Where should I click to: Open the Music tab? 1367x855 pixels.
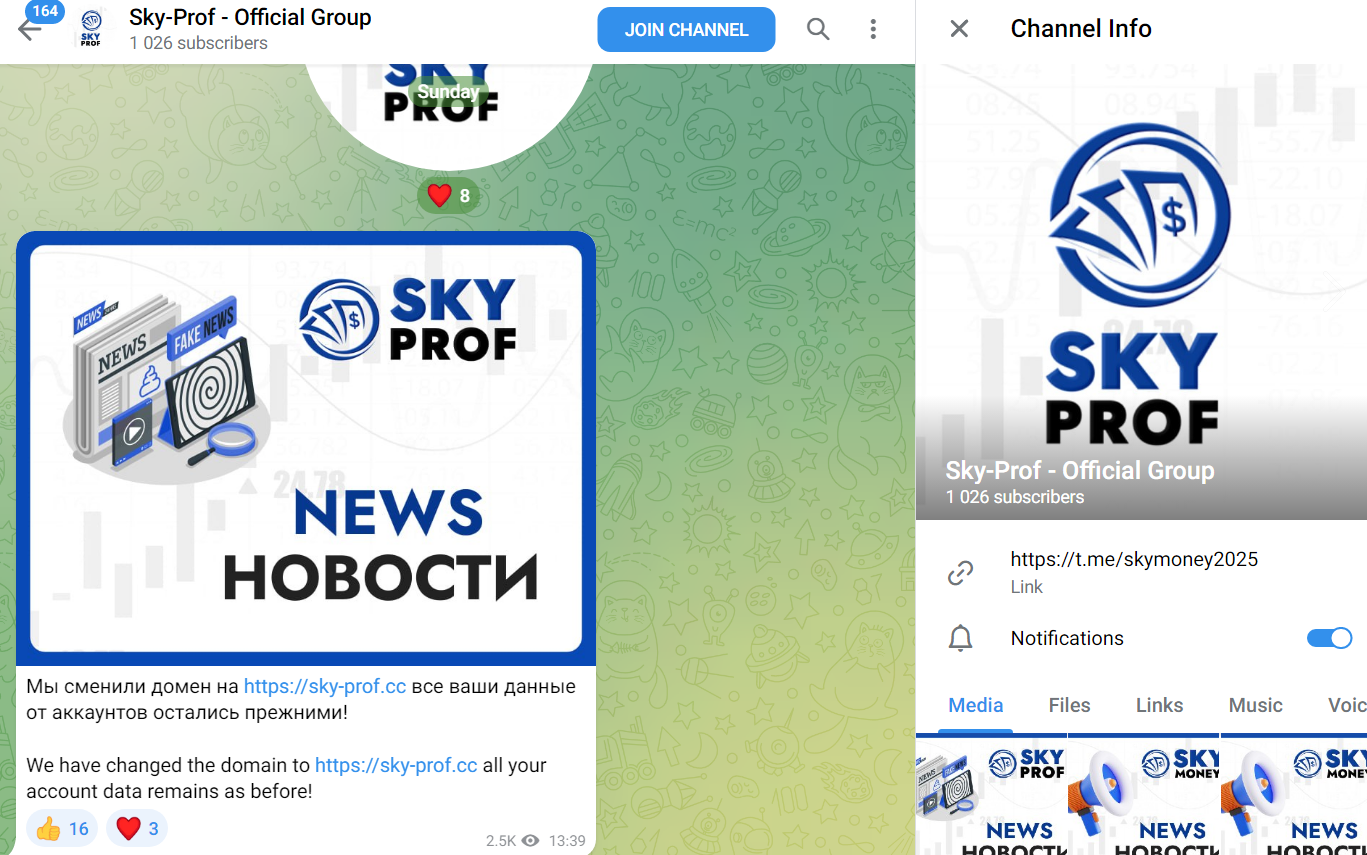point(1255,705)
